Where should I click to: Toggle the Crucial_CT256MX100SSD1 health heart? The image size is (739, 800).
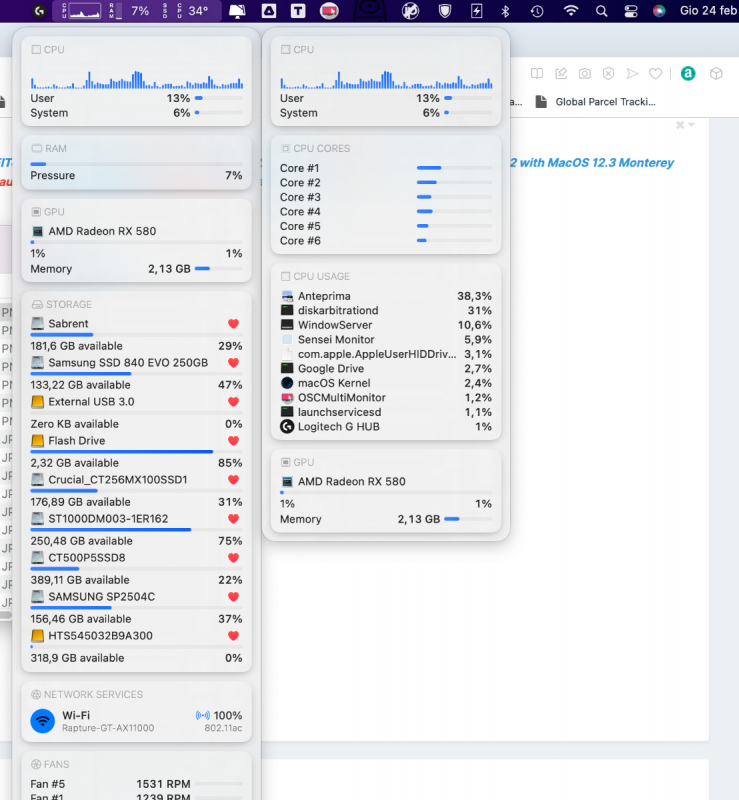233,480
